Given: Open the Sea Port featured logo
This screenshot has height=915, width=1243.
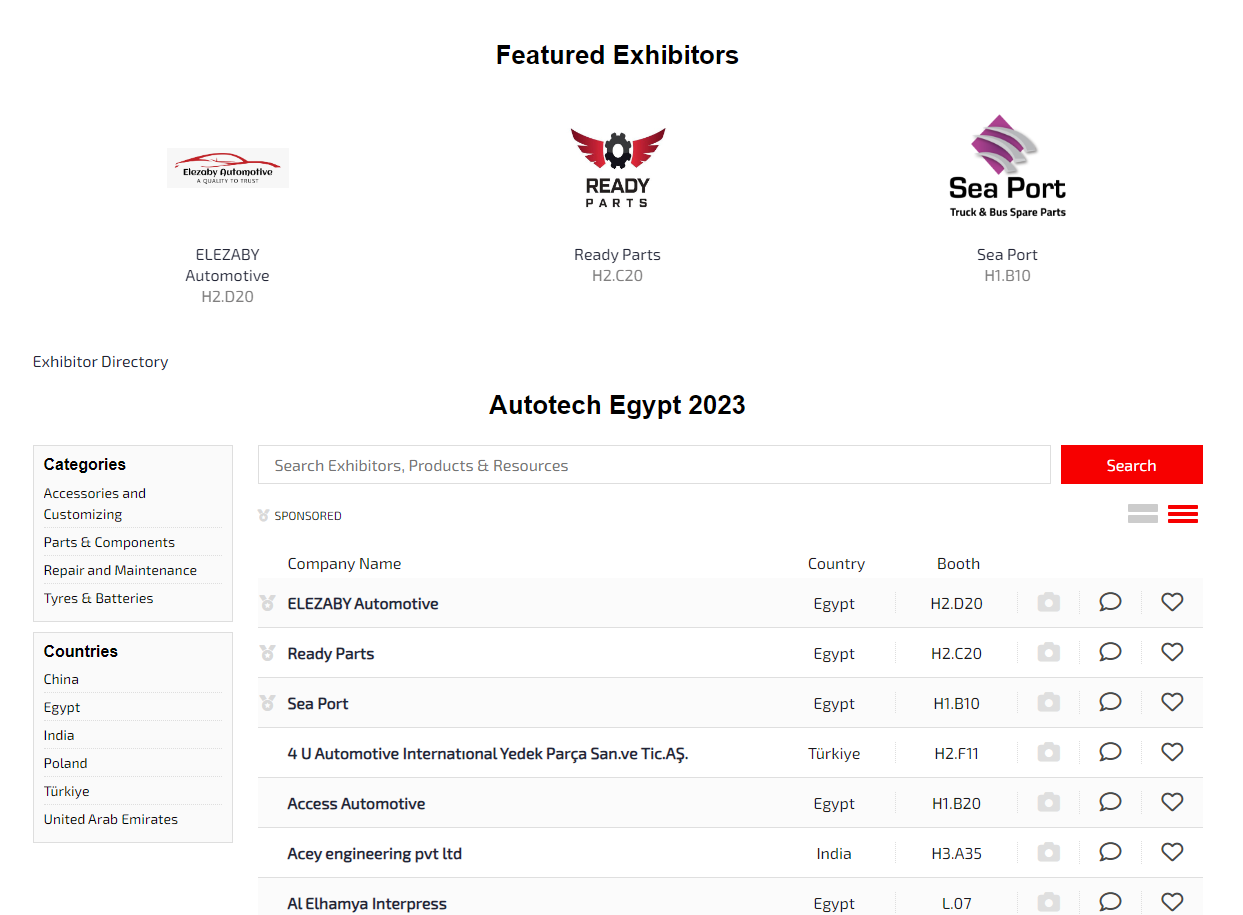Looking at the screenshot, I should click(x=1007, y=166).
